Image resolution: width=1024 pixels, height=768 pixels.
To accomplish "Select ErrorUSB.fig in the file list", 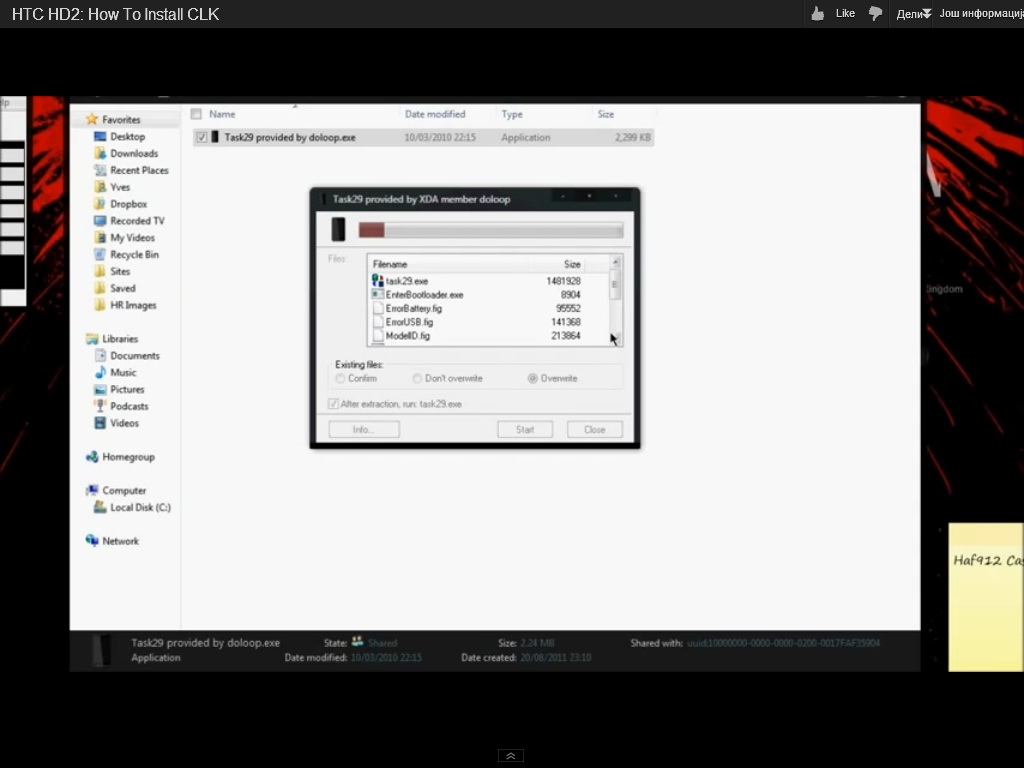I will tap(409, 322).
